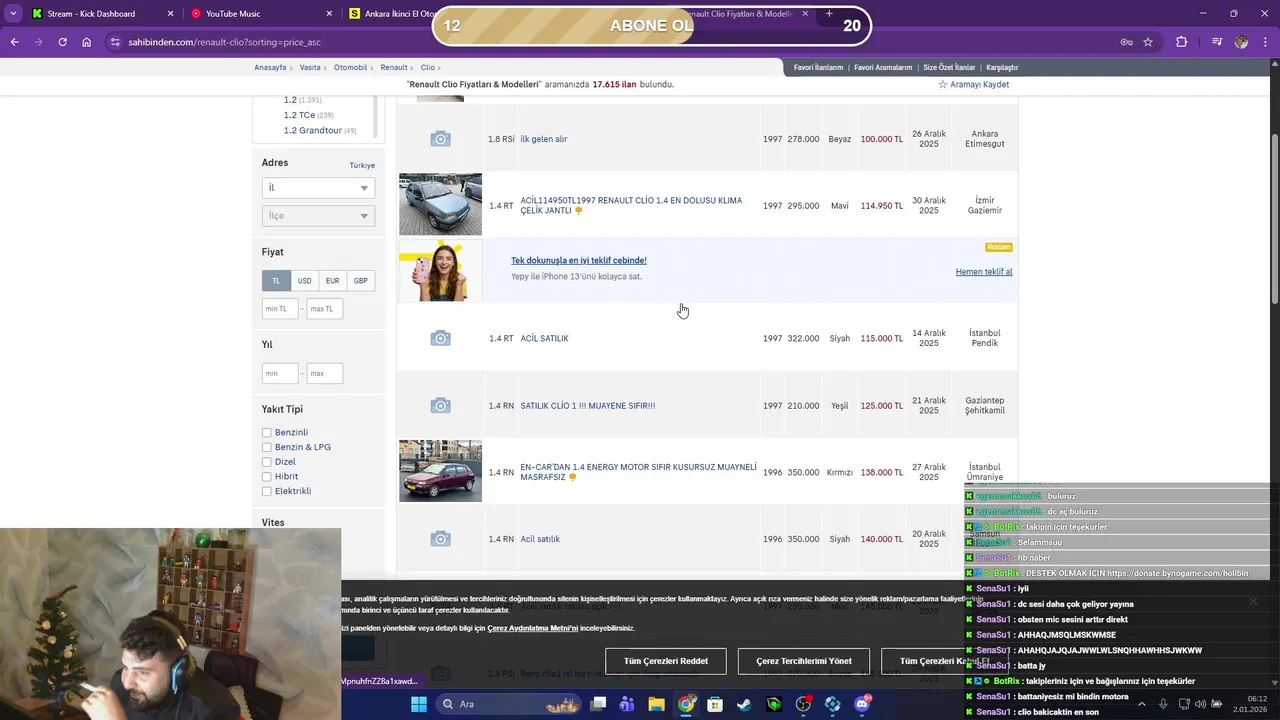Image resolution: width=1280 pixels, height=720 pixels.
Task: Open the EN-CAR'DAN 1.4 ENERGY MOTOR listing
Action: click(x=638, y=472)
